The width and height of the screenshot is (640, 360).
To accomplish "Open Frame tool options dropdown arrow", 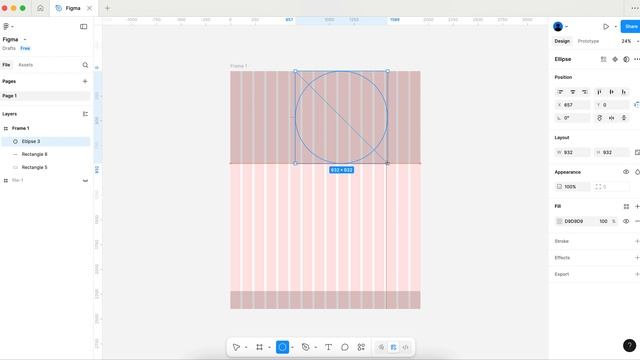I will click(x=269, y=348).
